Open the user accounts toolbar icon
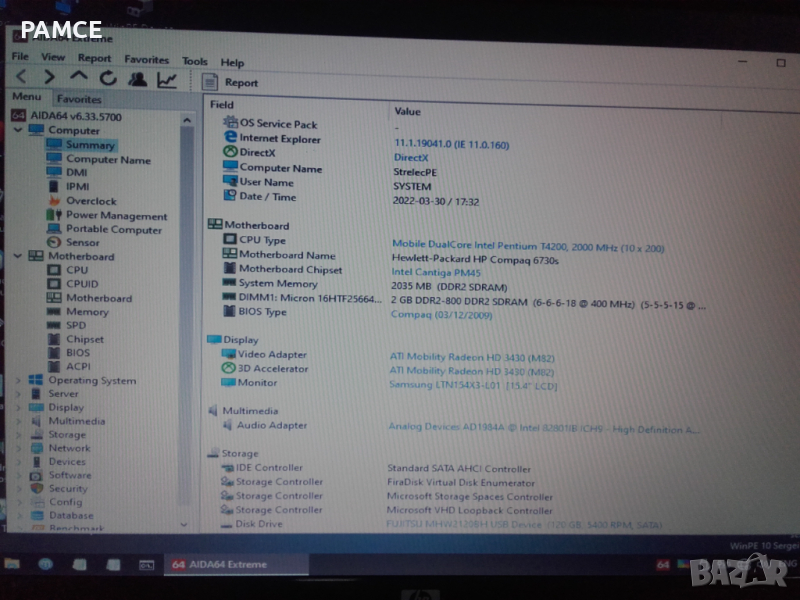Screen dimensions: 800x600 (137, 79)
